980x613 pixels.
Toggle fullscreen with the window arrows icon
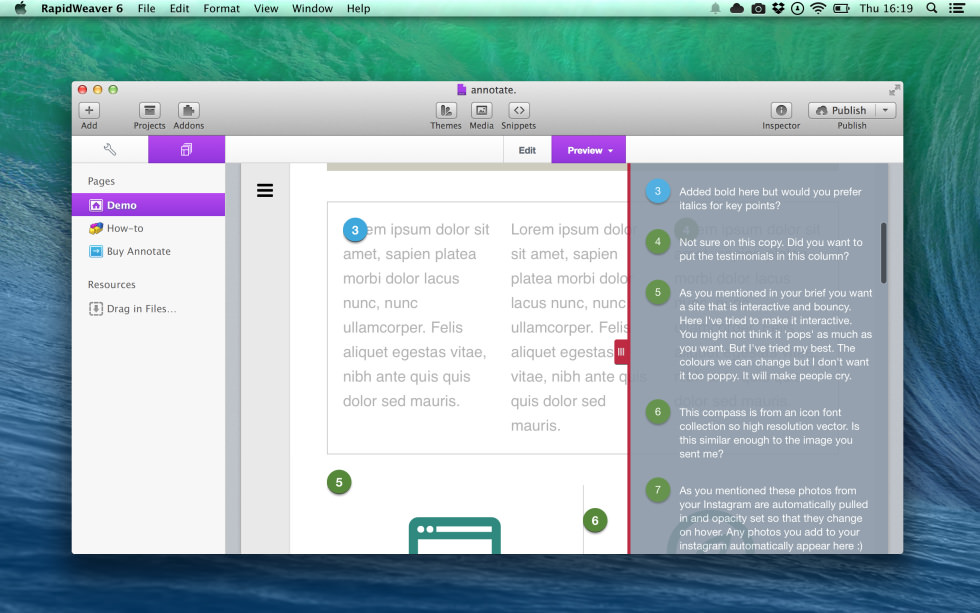(x=894, y=90)
